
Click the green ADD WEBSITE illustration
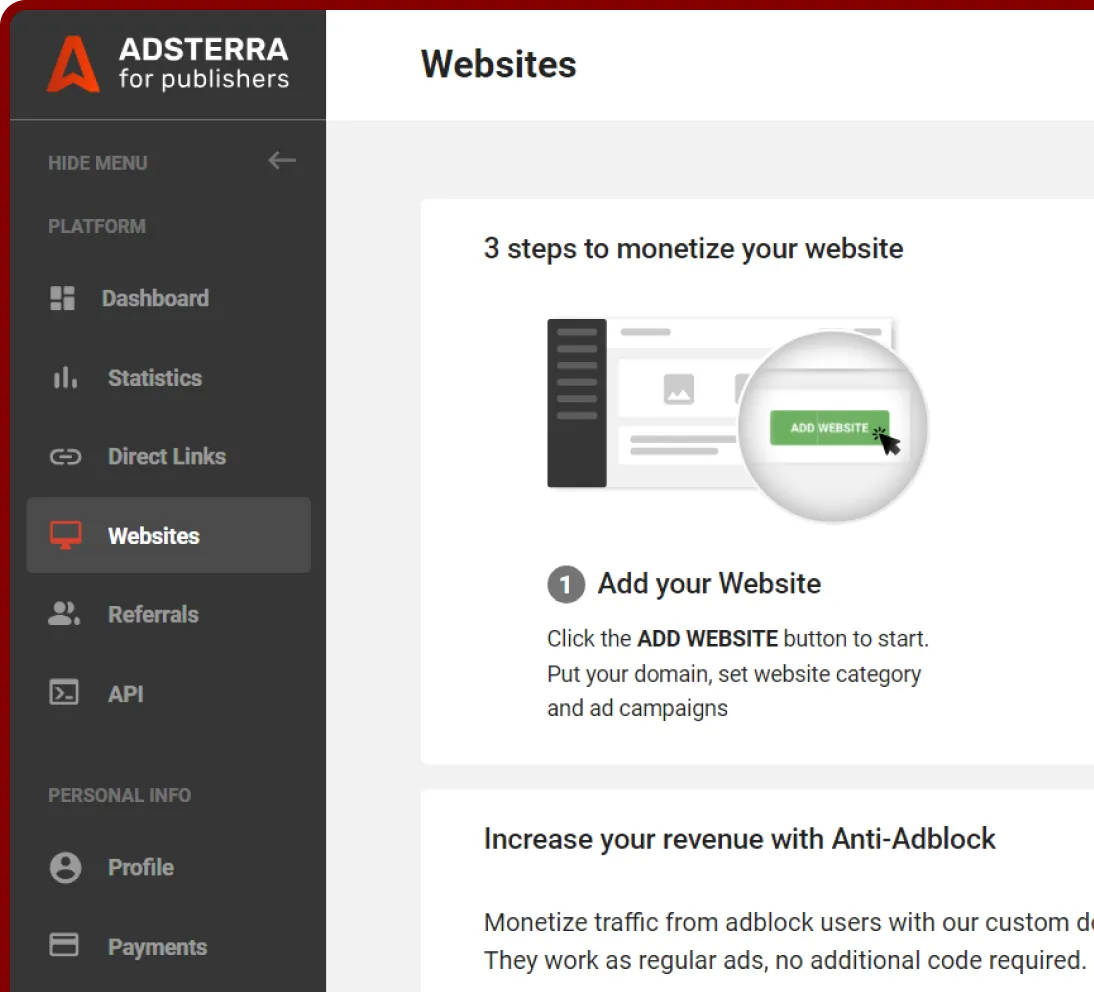click(829, 428)
